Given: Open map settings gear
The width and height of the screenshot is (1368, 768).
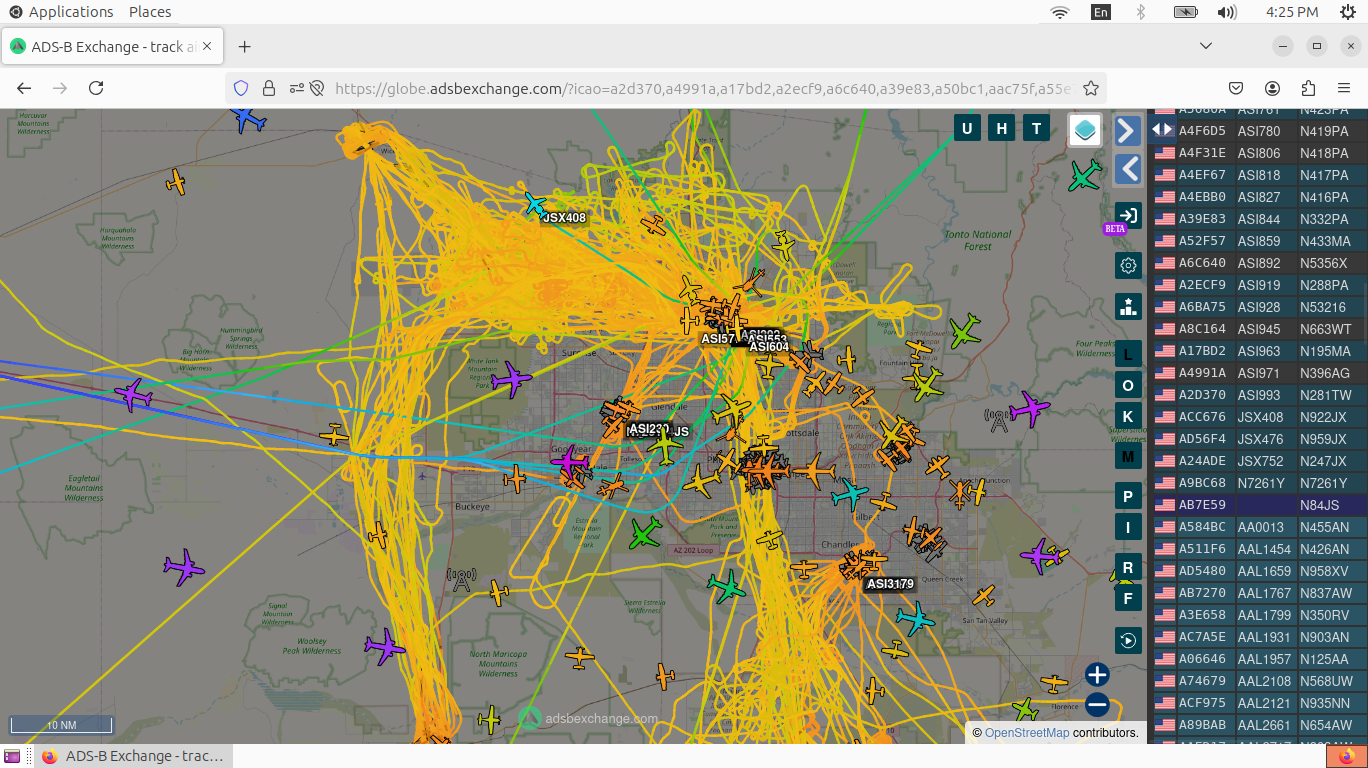Looking at the screenshot, I should [1128, 265].
